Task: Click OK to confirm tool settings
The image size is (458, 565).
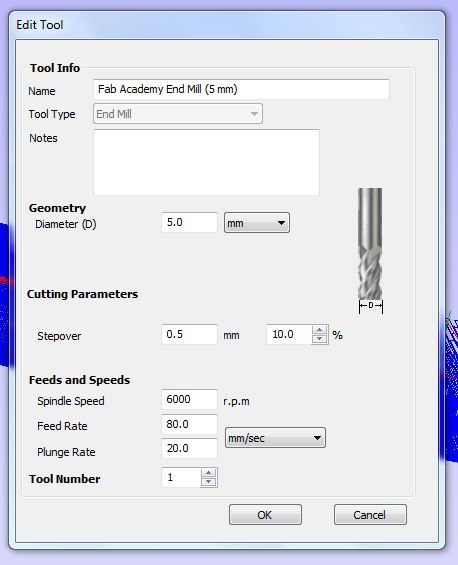Action: click(265, 515)
